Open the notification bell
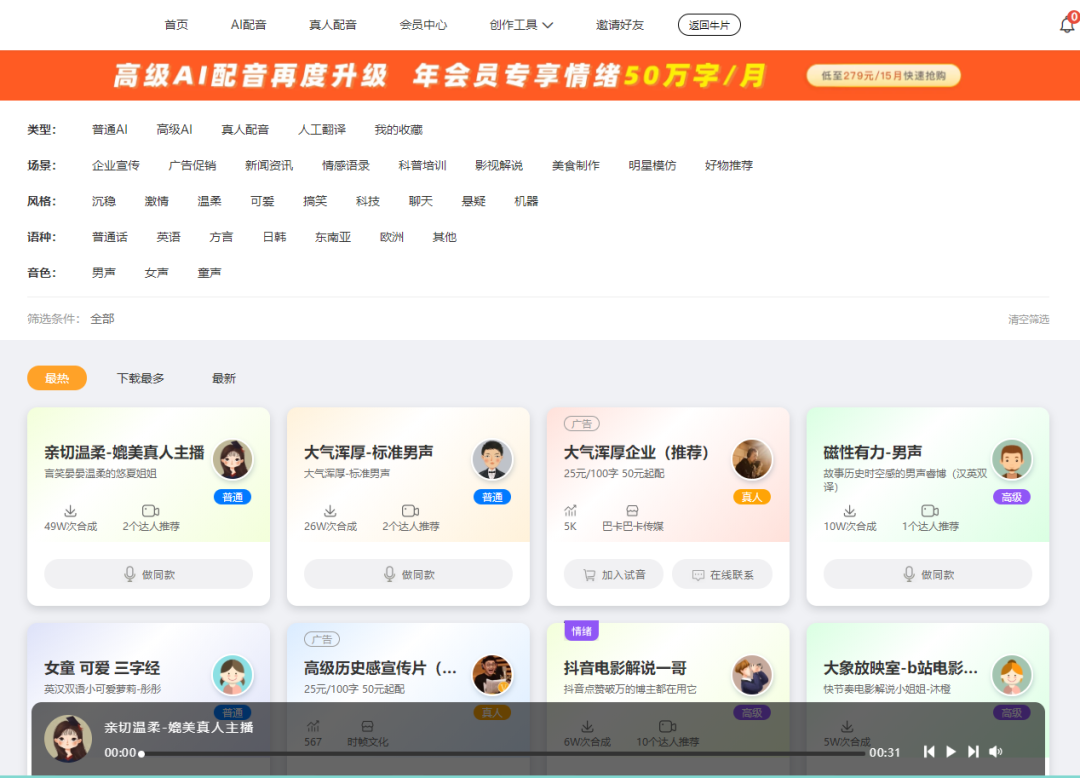 pos(1067,25)
